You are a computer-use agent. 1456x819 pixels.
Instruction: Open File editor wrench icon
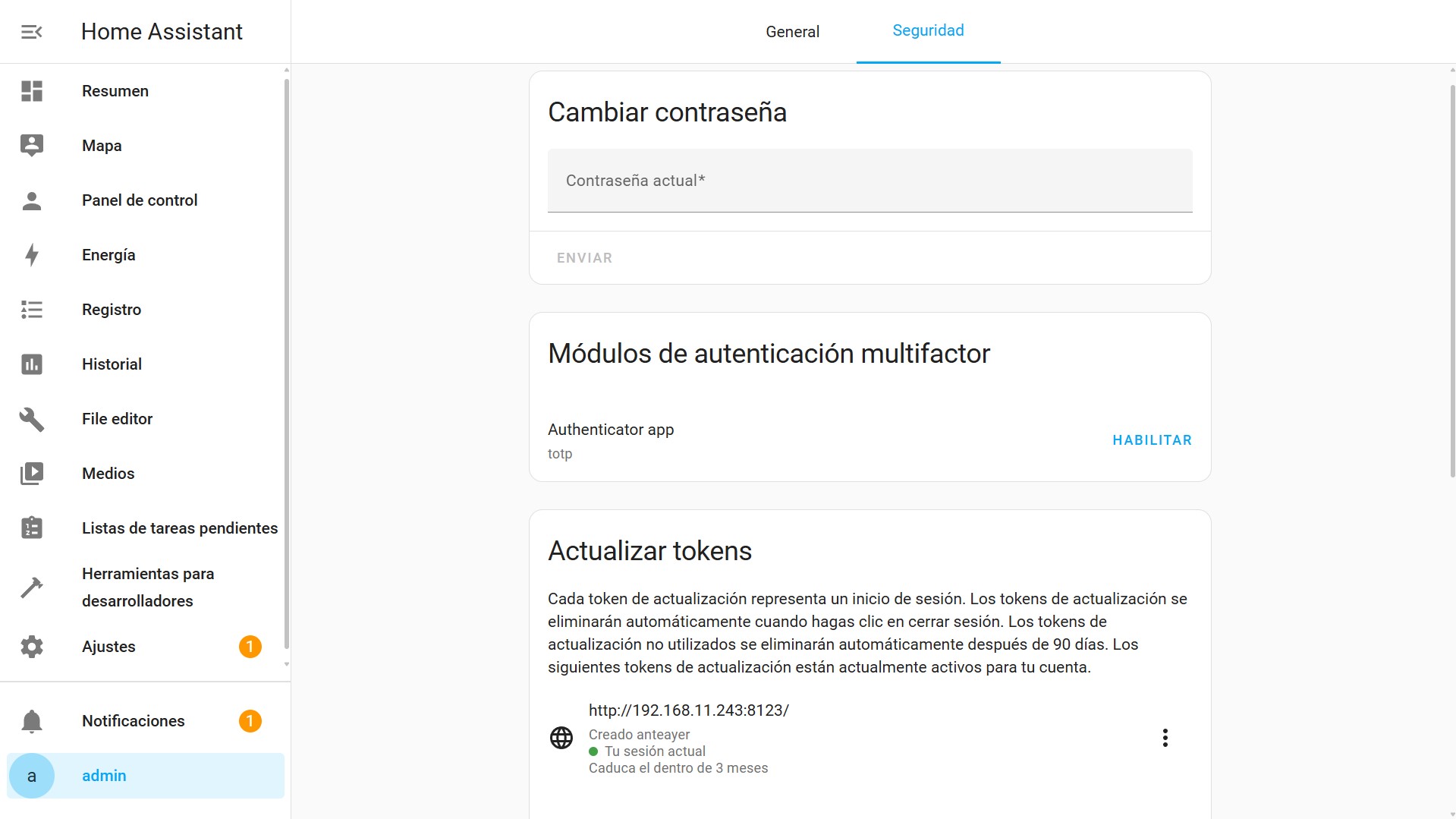pos(30,419)
